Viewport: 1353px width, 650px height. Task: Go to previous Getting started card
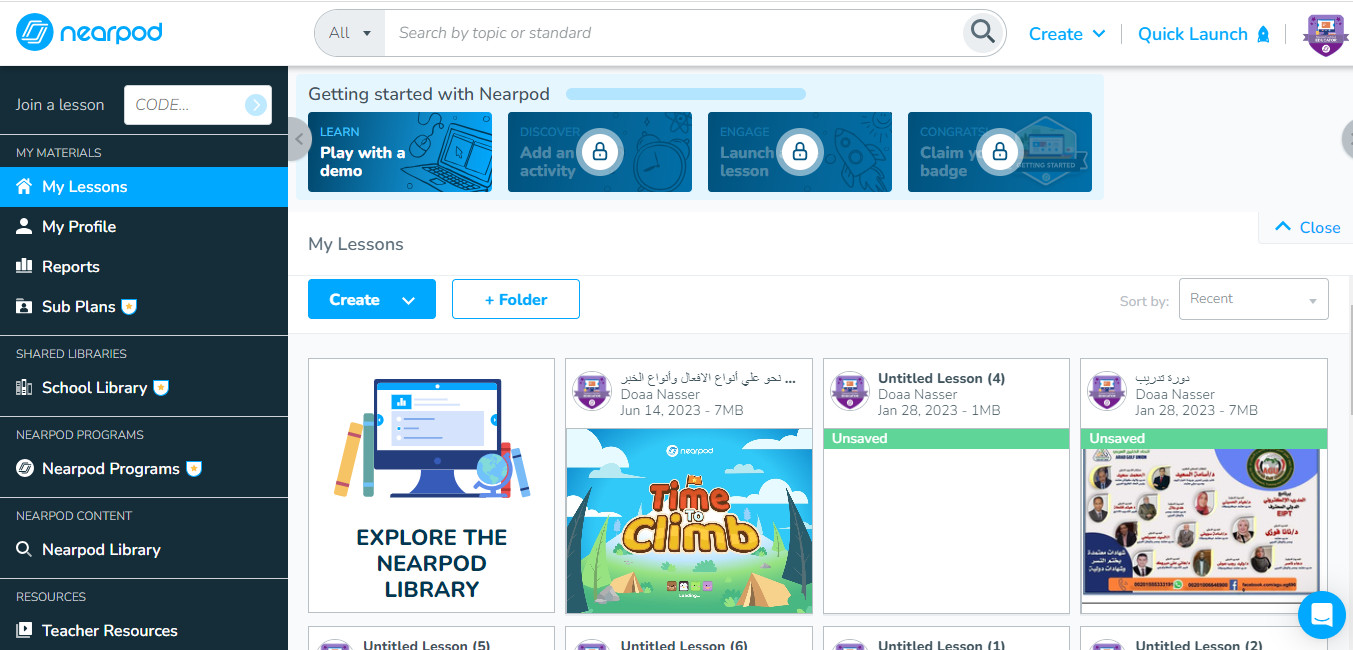[298, 140]
